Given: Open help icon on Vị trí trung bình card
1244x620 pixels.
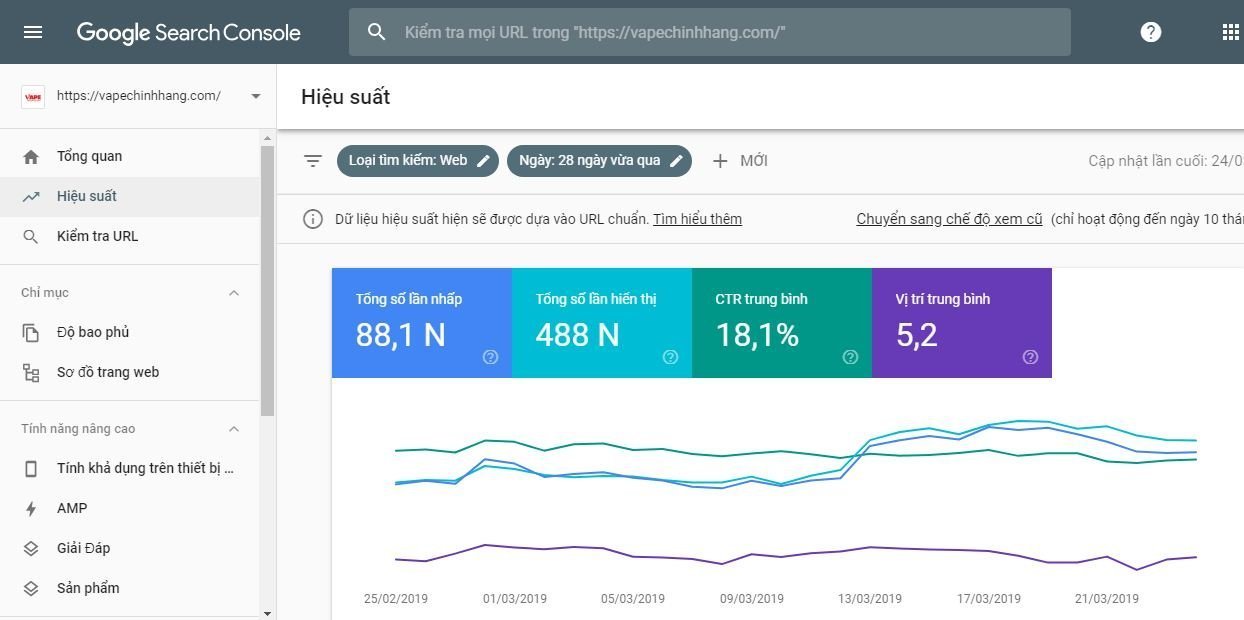Looking at the screenshot, I should (x=1030, y=357).
